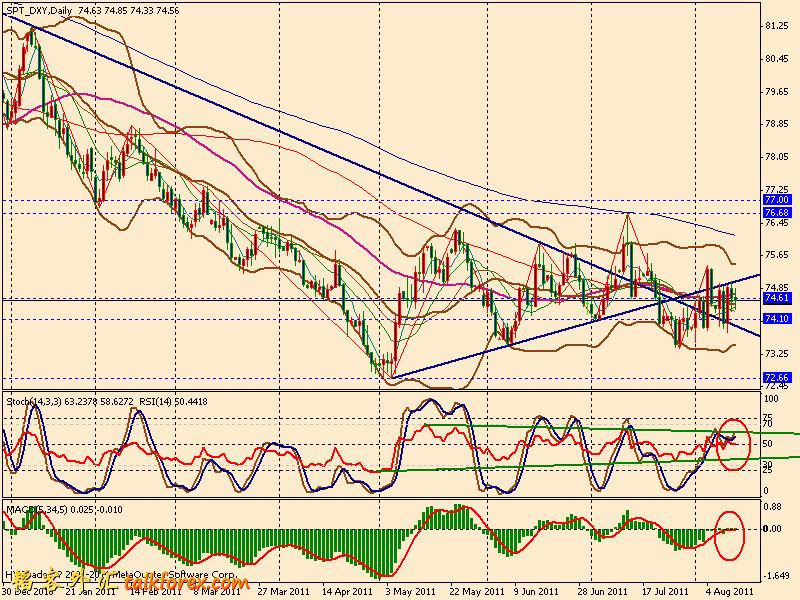
Task: Click the MACD(5,34,5) indicator label
Action: click(37, 509)
